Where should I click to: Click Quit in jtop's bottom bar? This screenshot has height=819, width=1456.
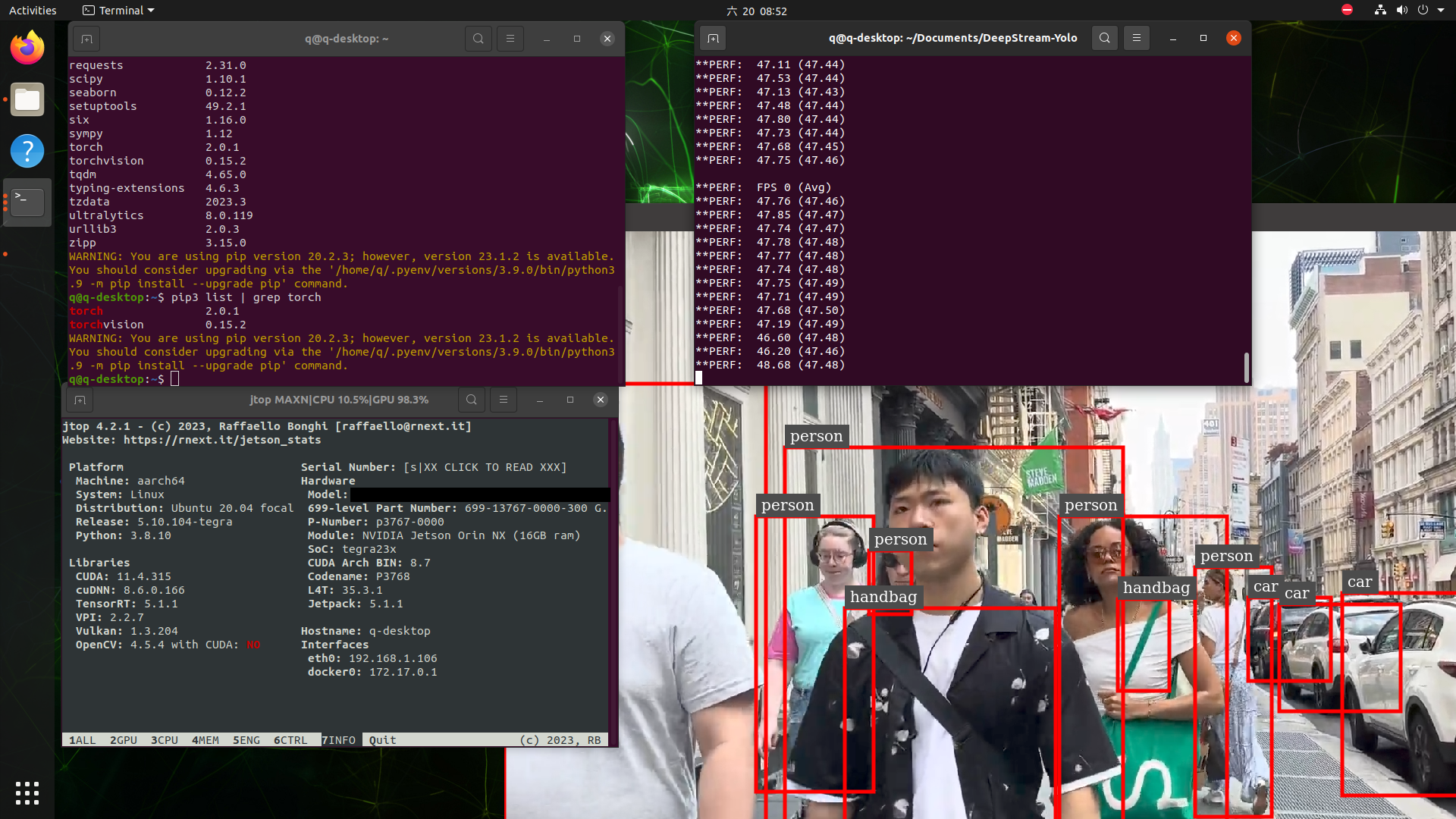coord(381,739)
